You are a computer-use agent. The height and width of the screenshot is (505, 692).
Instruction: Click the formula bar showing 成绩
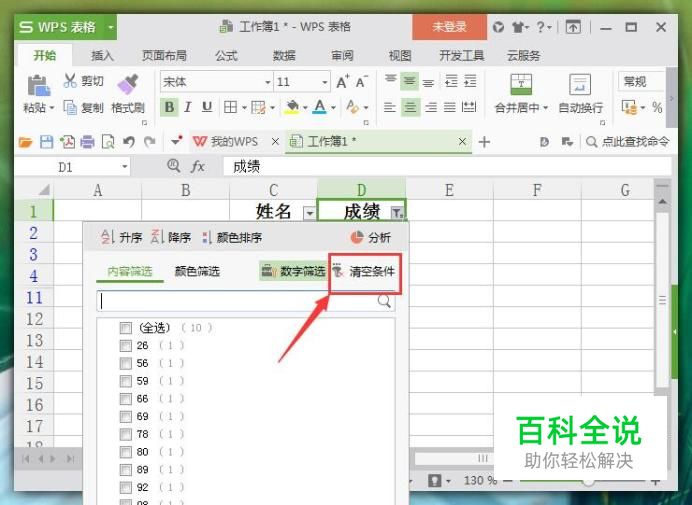[447, 167]
